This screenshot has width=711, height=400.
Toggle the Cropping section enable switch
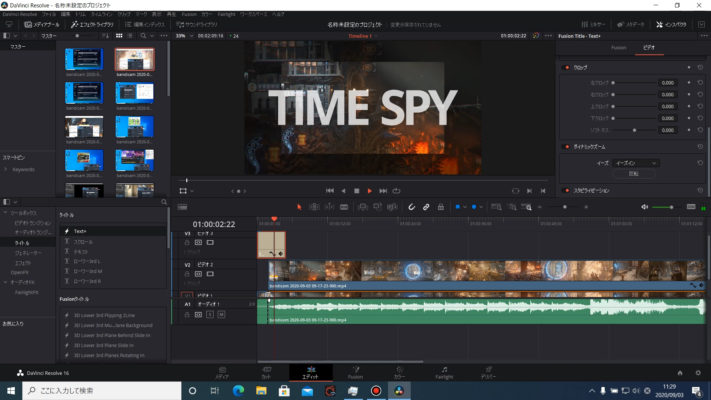pos(567,68)
